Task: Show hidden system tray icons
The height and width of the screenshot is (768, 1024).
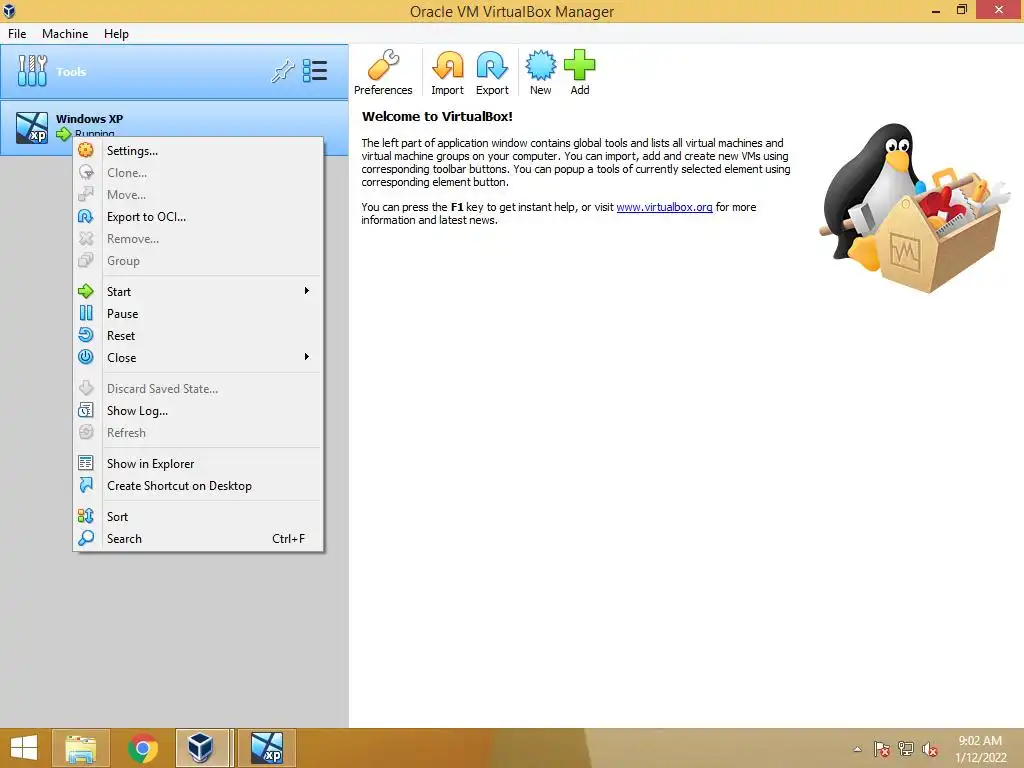Action: point(857,749)
